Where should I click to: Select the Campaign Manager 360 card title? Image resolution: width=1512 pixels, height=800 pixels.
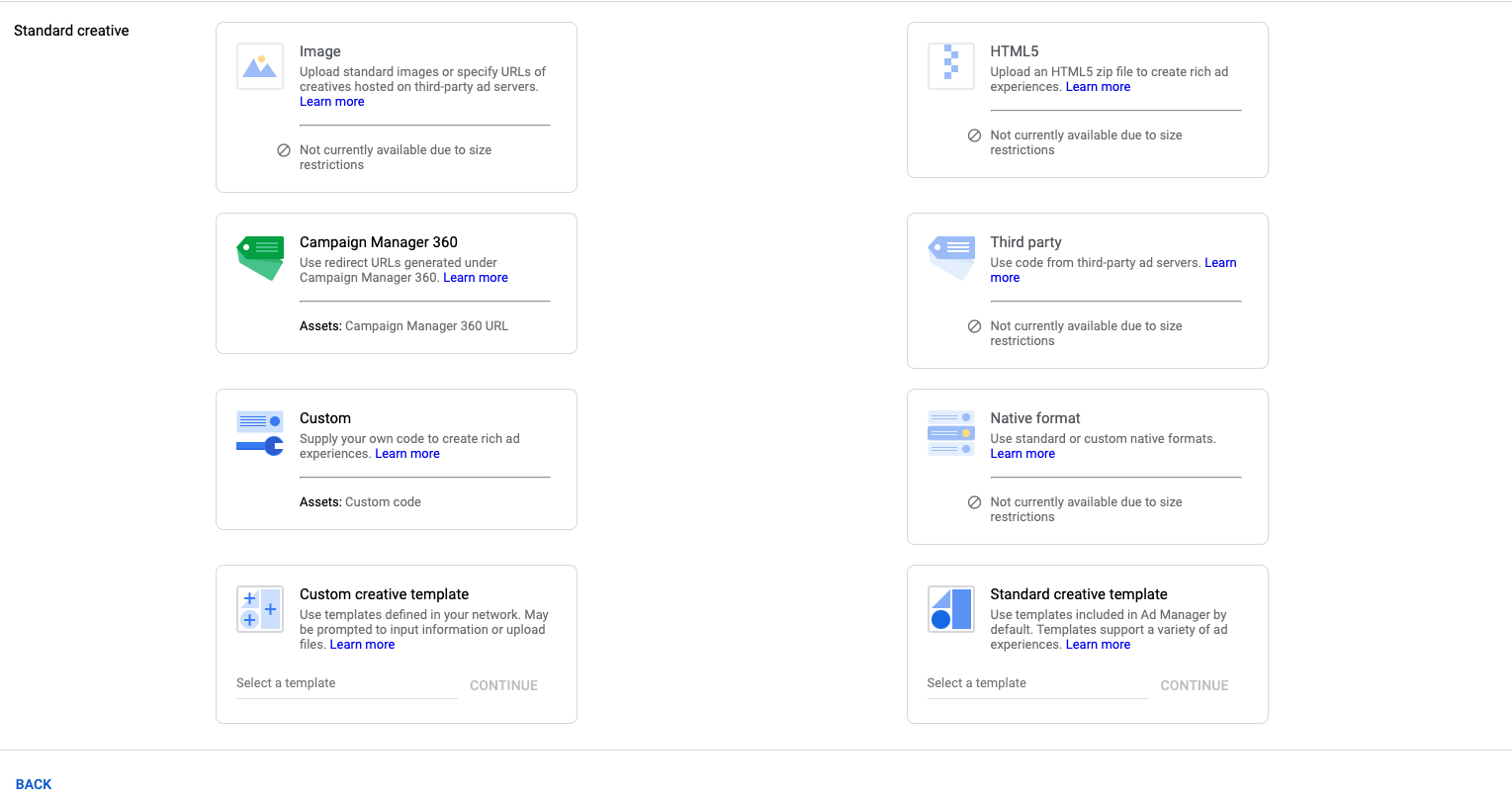click(x=379, y=242)
